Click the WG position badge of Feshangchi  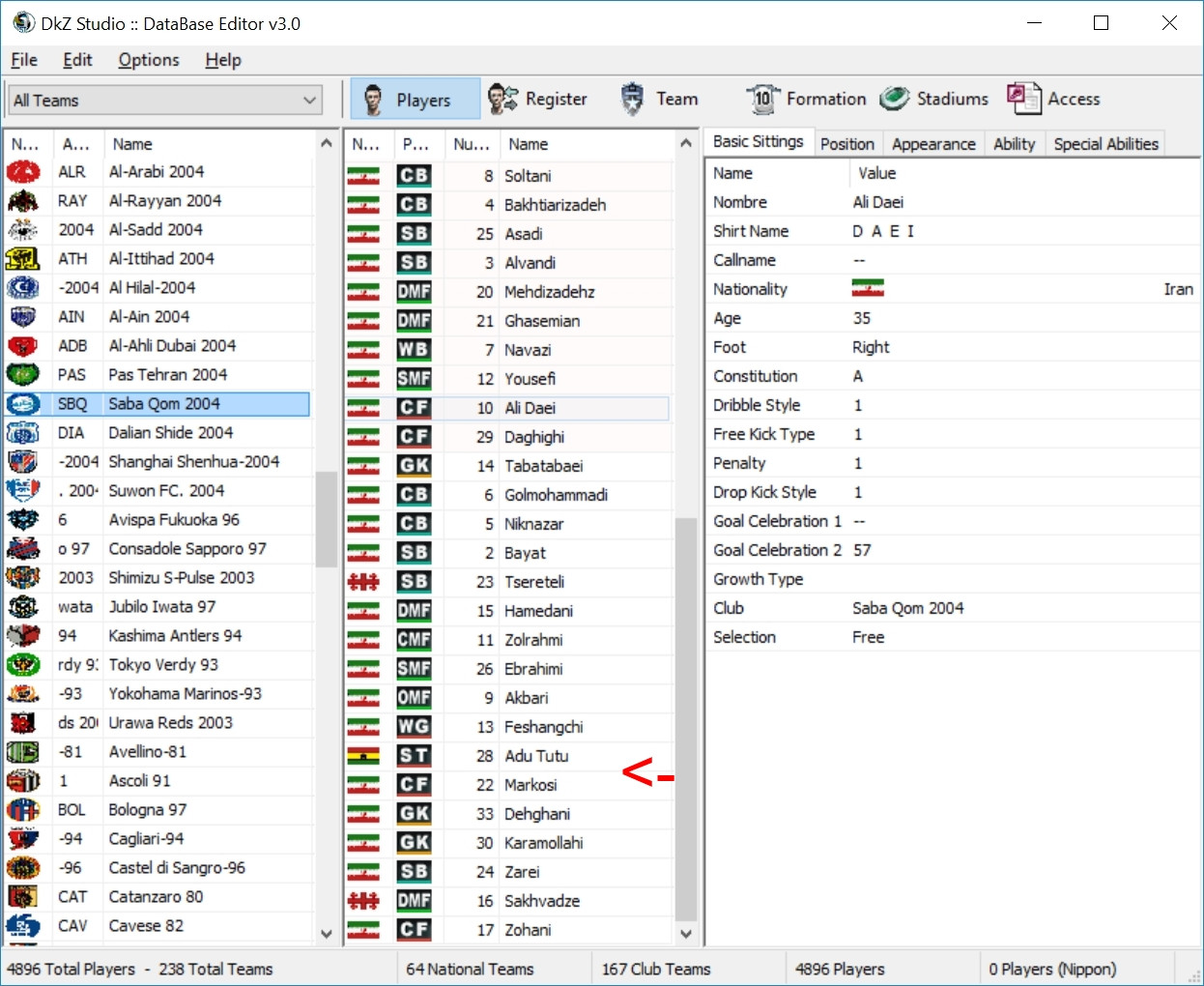click(x=414, y=727)
